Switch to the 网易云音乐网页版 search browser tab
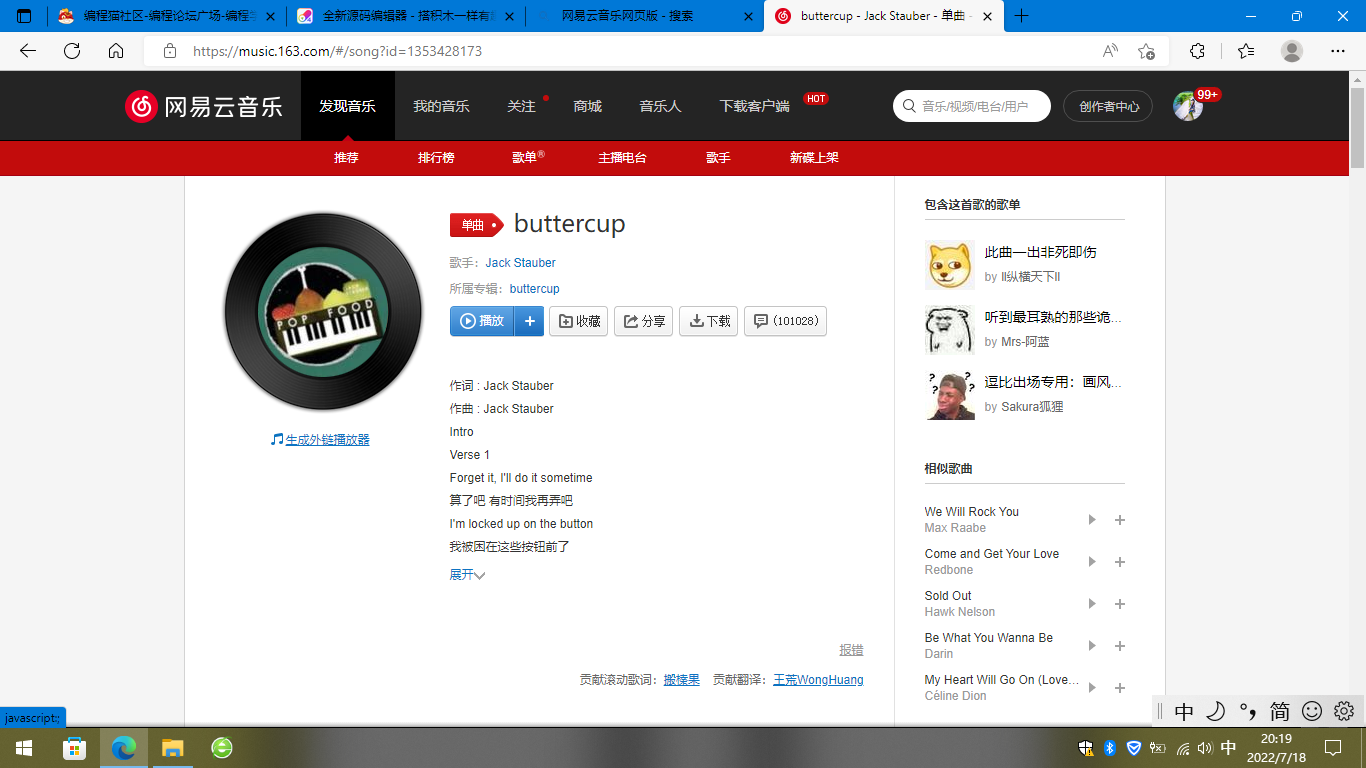Viewport: 1366px width, 768px height. [643, 16]
